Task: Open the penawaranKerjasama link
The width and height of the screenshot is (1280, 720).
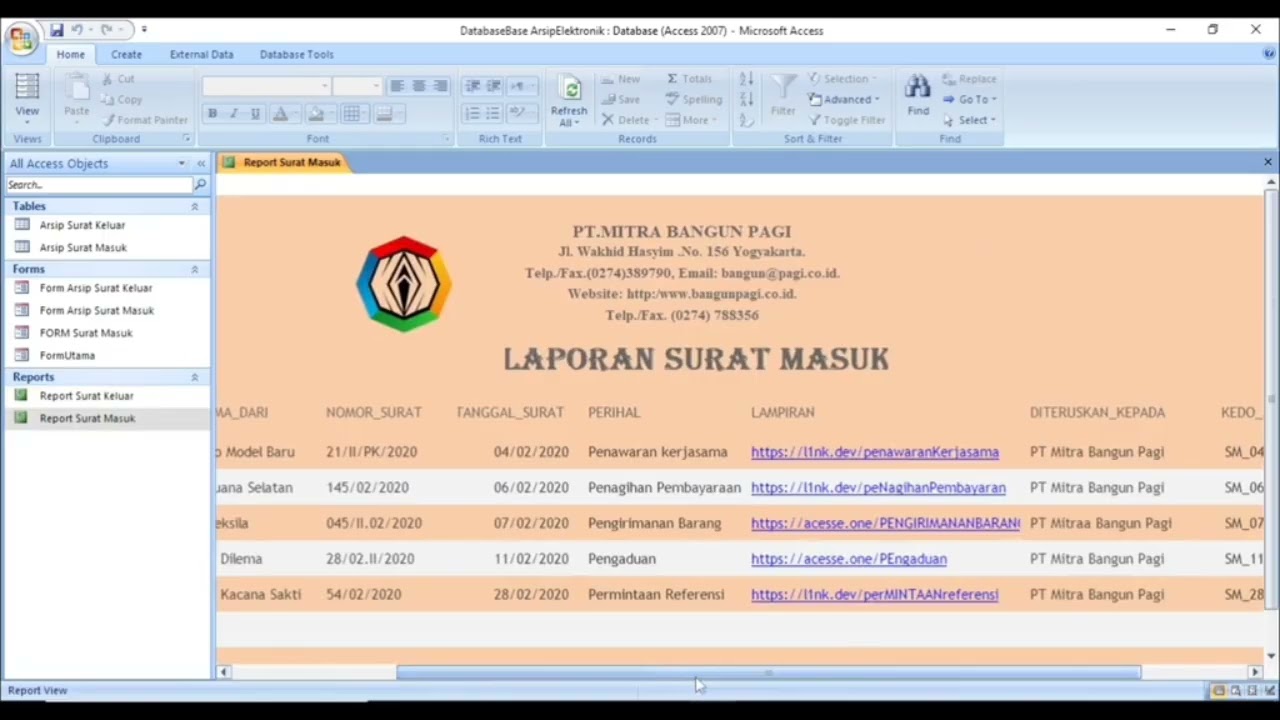Action: point(875,452)
